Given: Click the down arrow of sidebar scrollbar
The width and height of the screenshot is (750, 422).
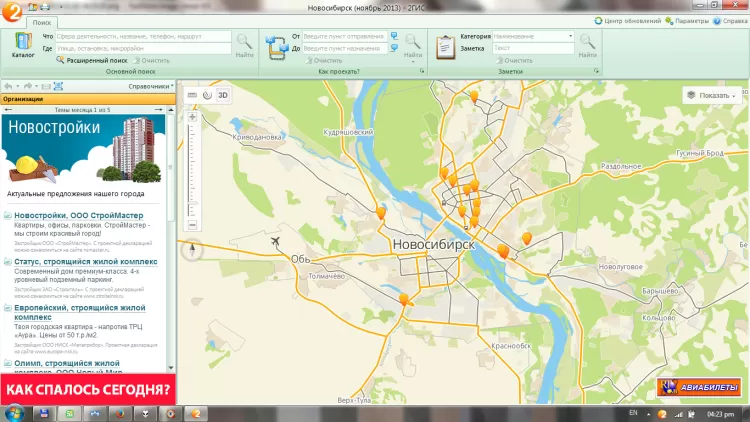Looking at the screenshot, I should pos(171,367).
